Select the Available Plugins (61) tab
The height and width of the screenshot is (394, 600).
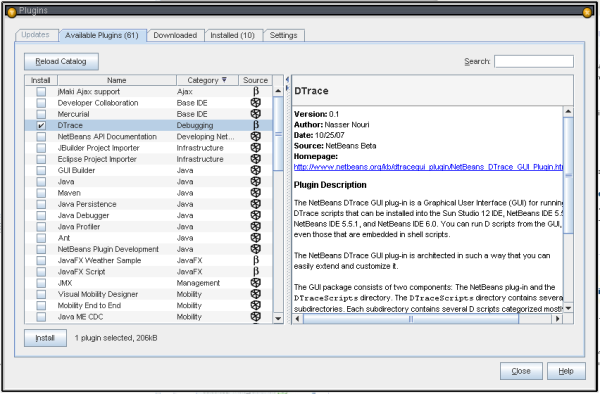click(102, 35)
